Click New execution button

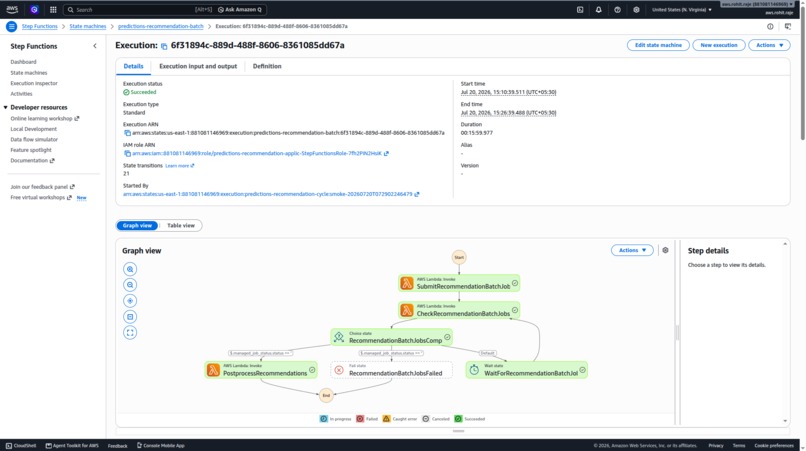pyautogui.click(x=719, y=45)
